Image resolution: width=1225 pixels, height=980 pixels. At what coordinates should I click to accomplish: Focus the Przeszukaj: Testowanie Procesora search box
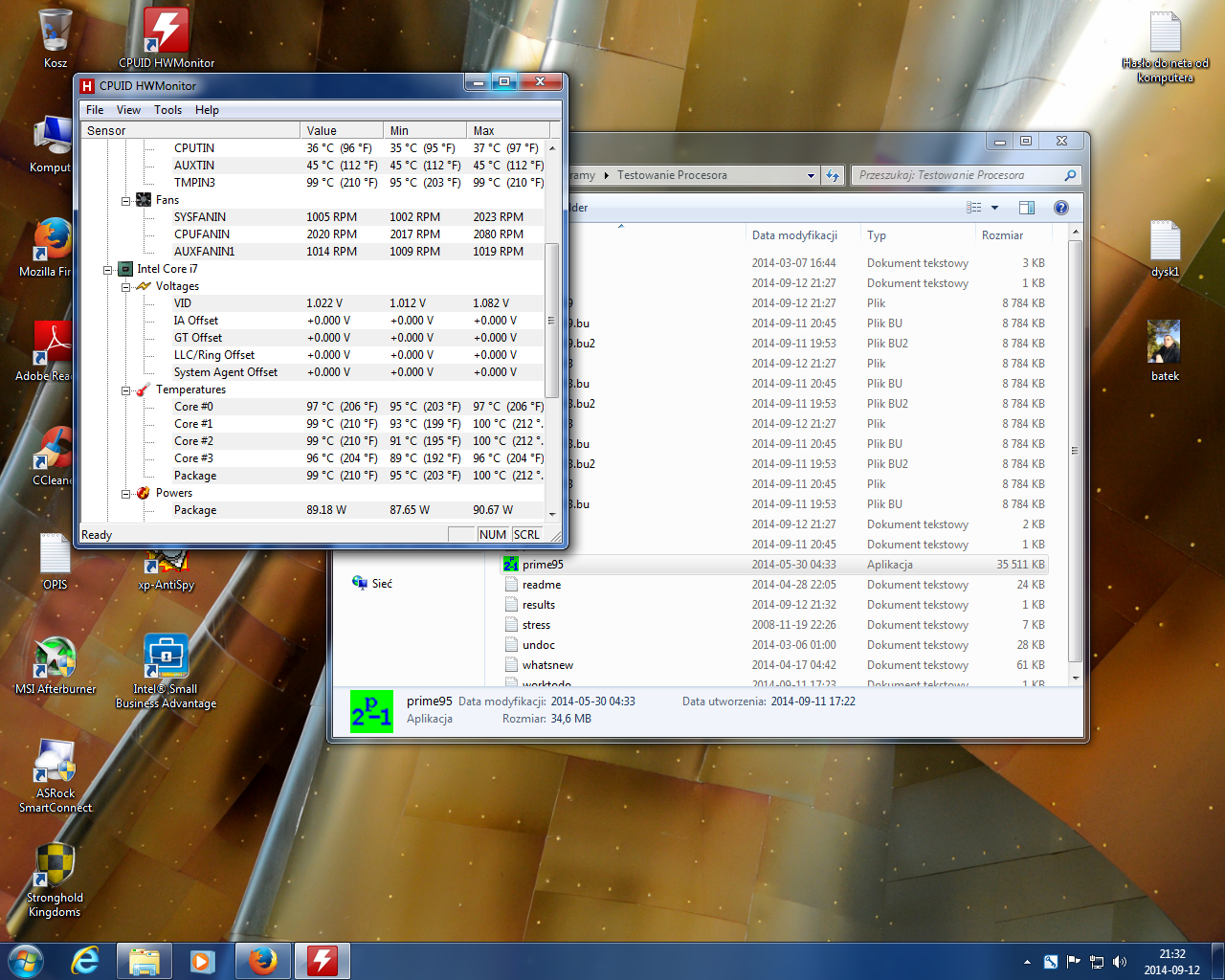click(958, 175)
